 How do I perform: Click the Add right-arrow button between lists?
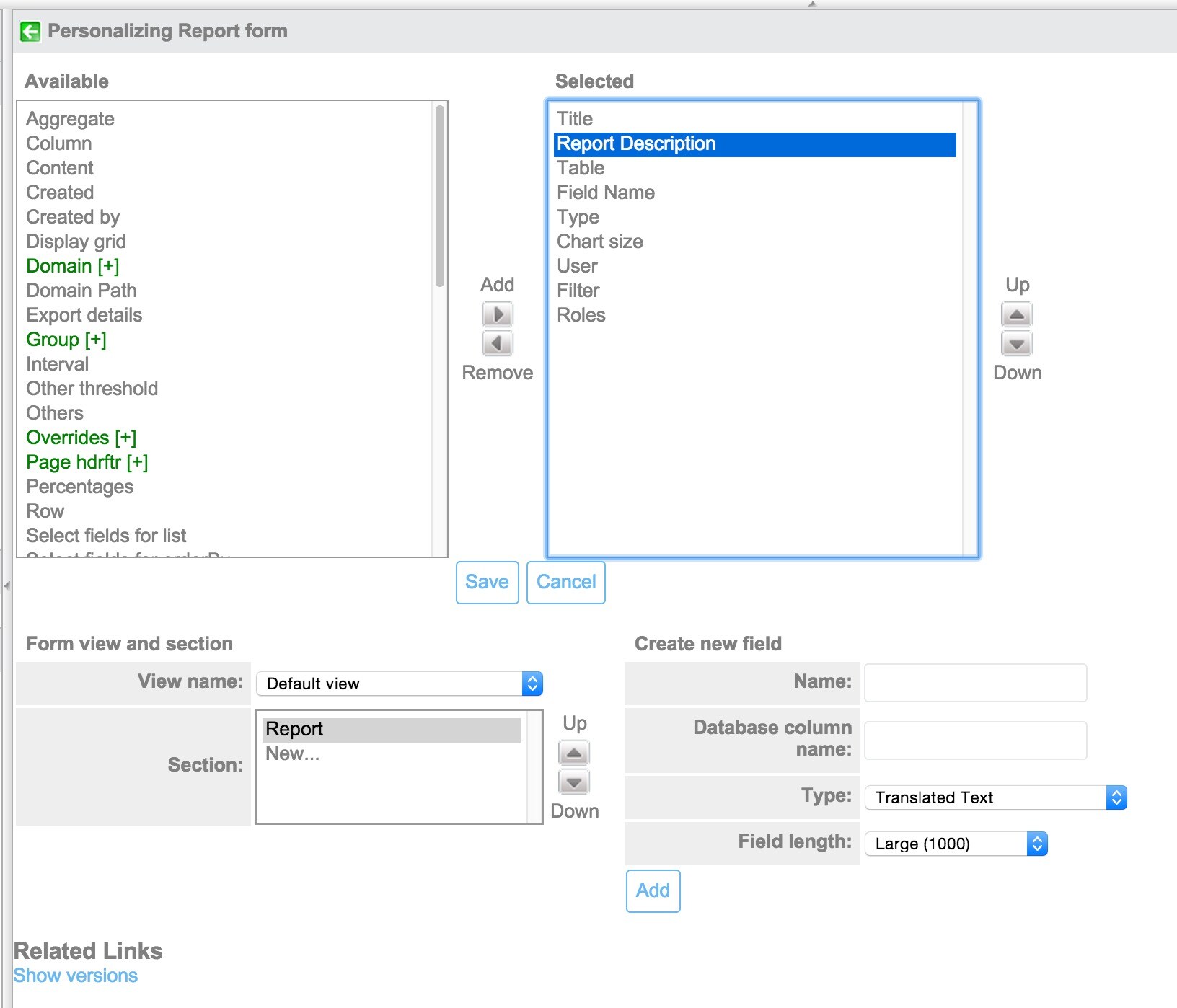tap(498, 314)
